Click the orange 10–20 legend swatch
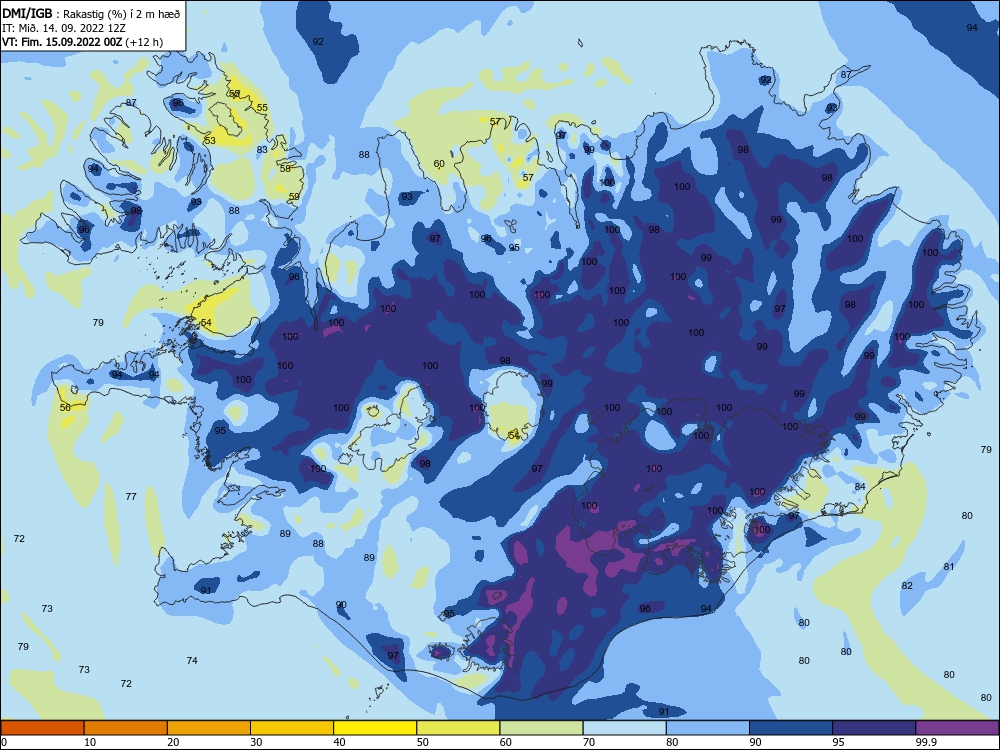This screenshot has height=750, width=1000. (x=126, y=728)
